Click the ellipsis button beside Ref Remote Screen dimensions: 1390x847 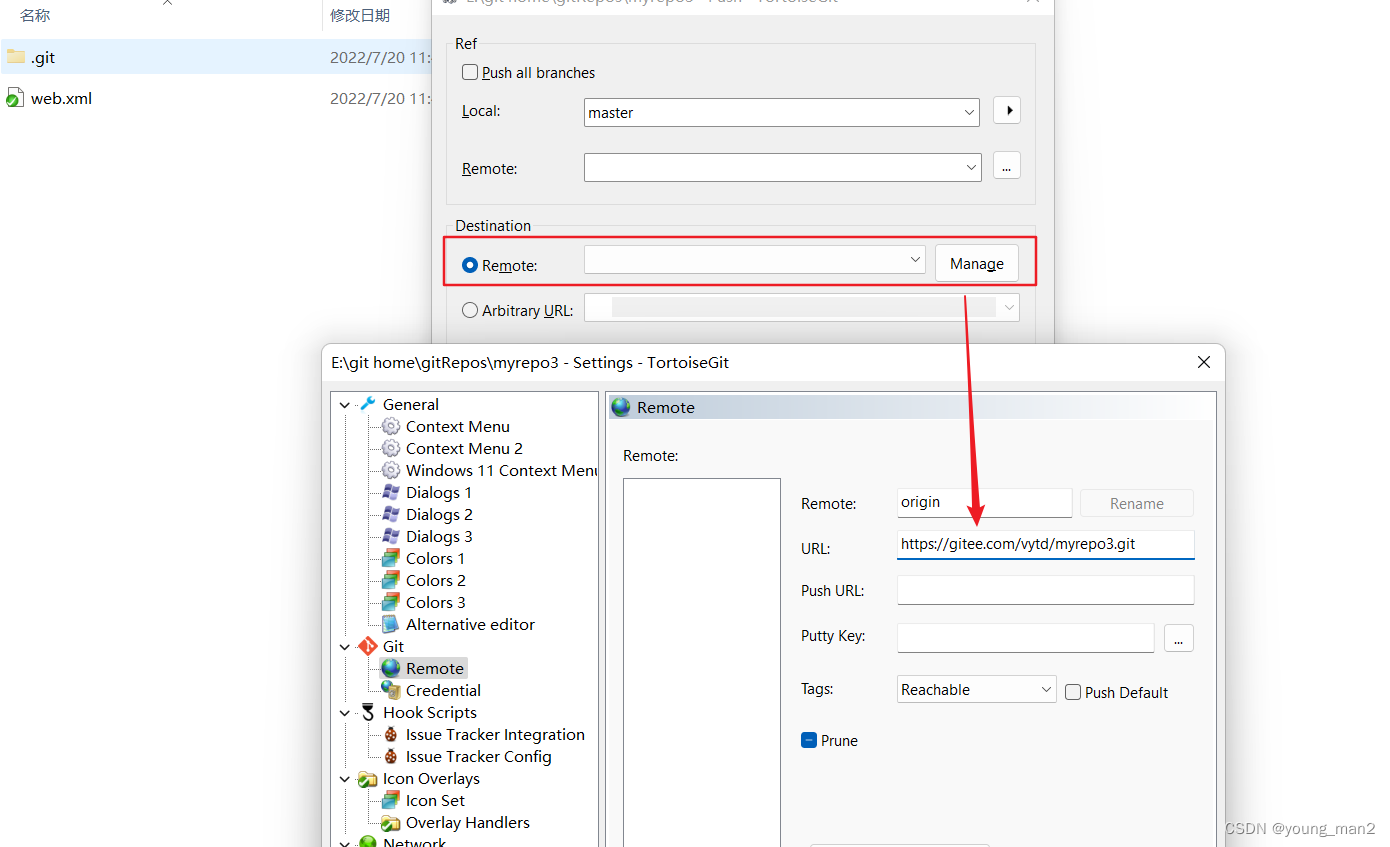(1007, 167)
